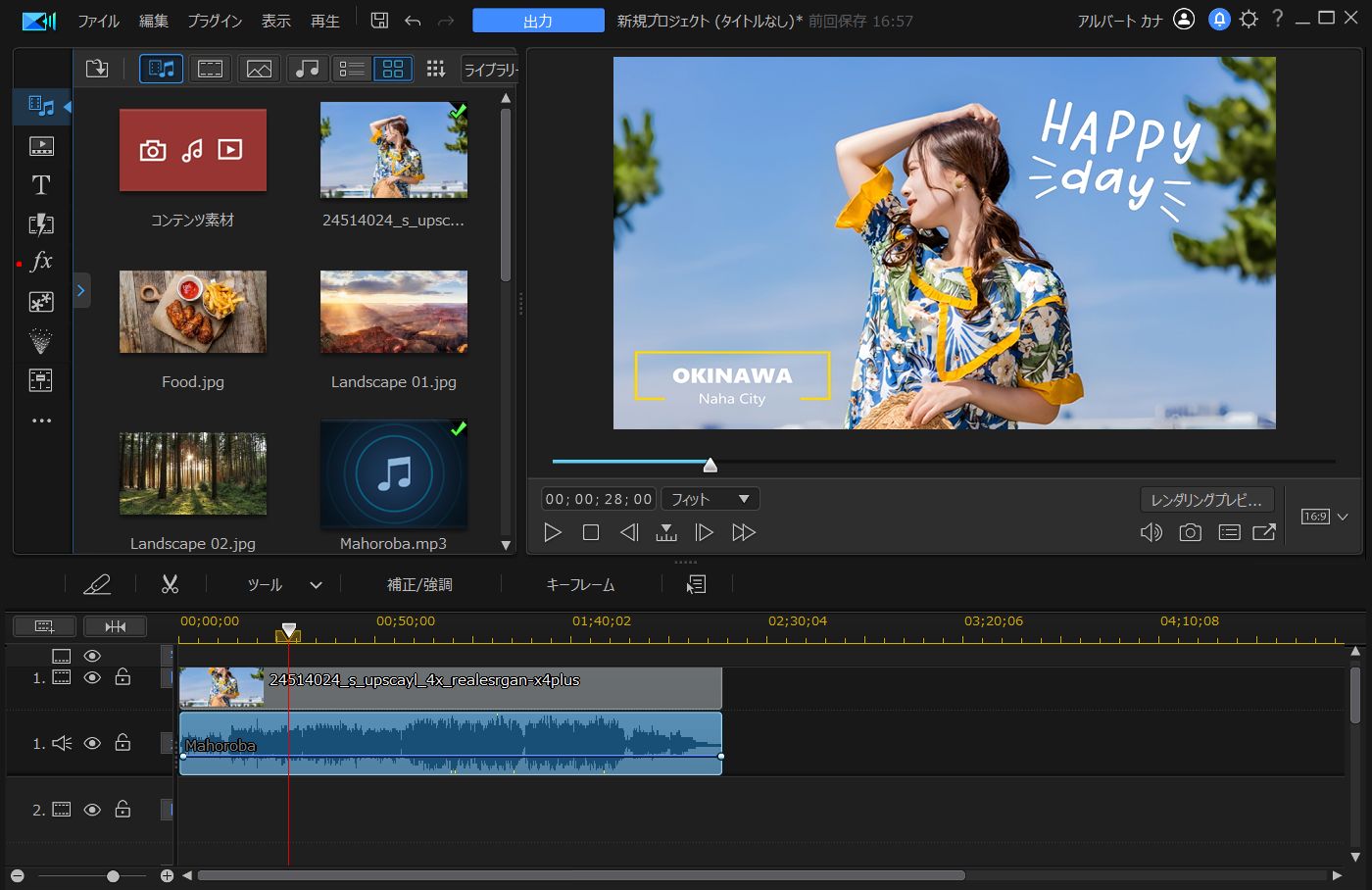
Task: Open the フィット zoom dropdown
Action: click(710, 499)
